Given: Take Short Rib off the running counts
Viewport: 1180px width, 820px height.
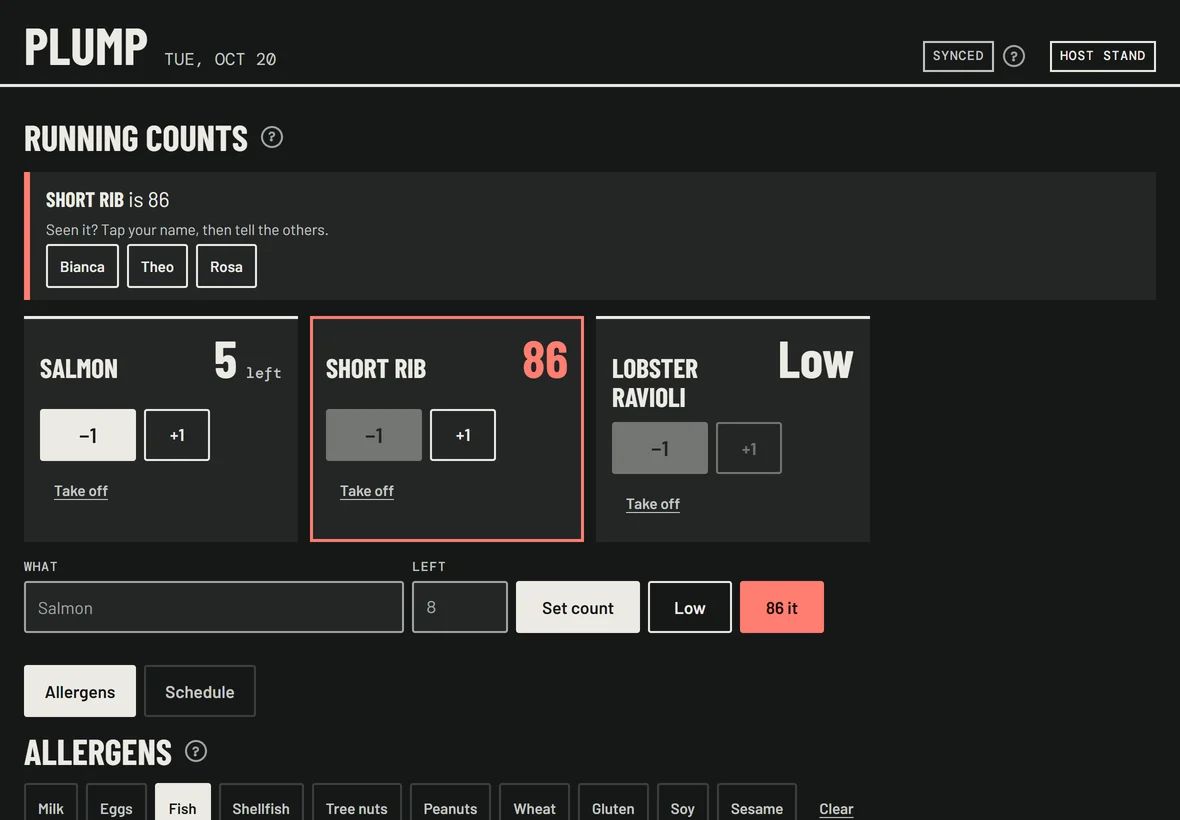Looking at the screenshot, I should 366,491.
